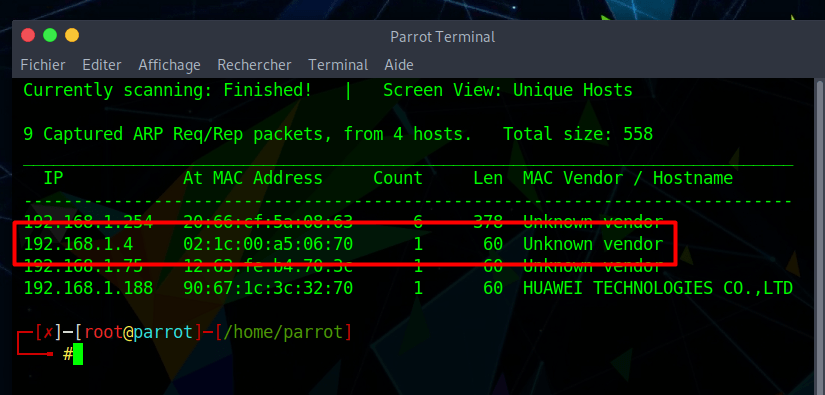The width and height of the screenshot is (825, 395).
Task: Click the Count column header
Action: point(398,178)
